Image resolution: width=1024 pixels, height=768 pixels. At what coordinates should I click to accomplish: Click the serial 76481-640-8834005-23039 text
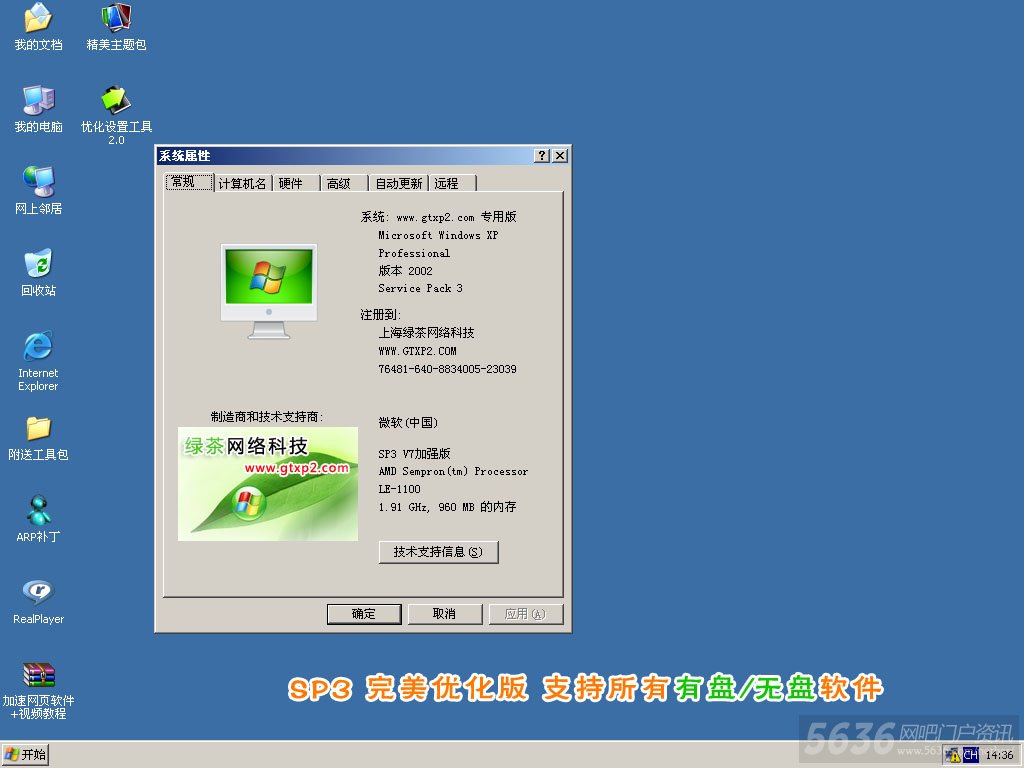pyautogui.click(x=447, y=369)
